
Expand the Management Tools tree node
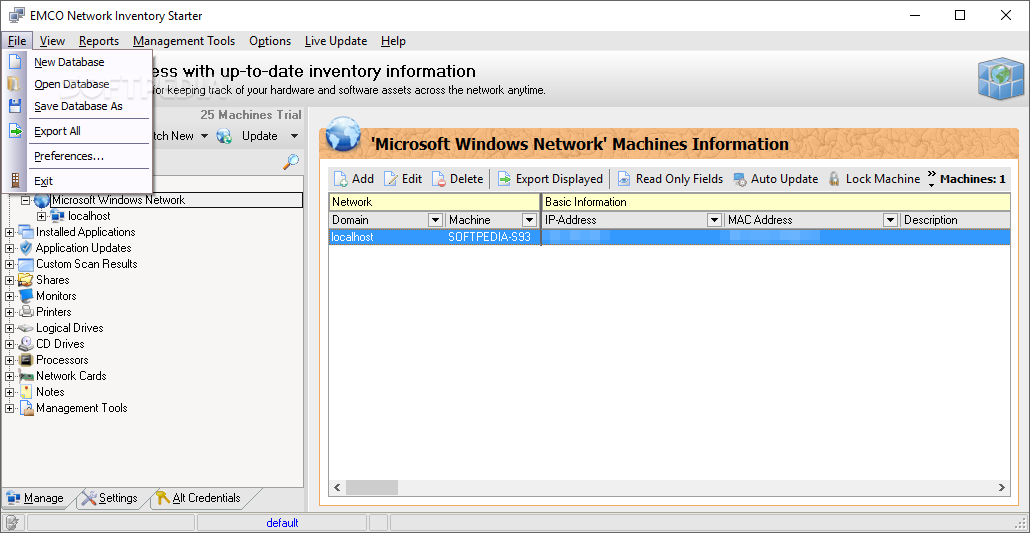[10, 408]
